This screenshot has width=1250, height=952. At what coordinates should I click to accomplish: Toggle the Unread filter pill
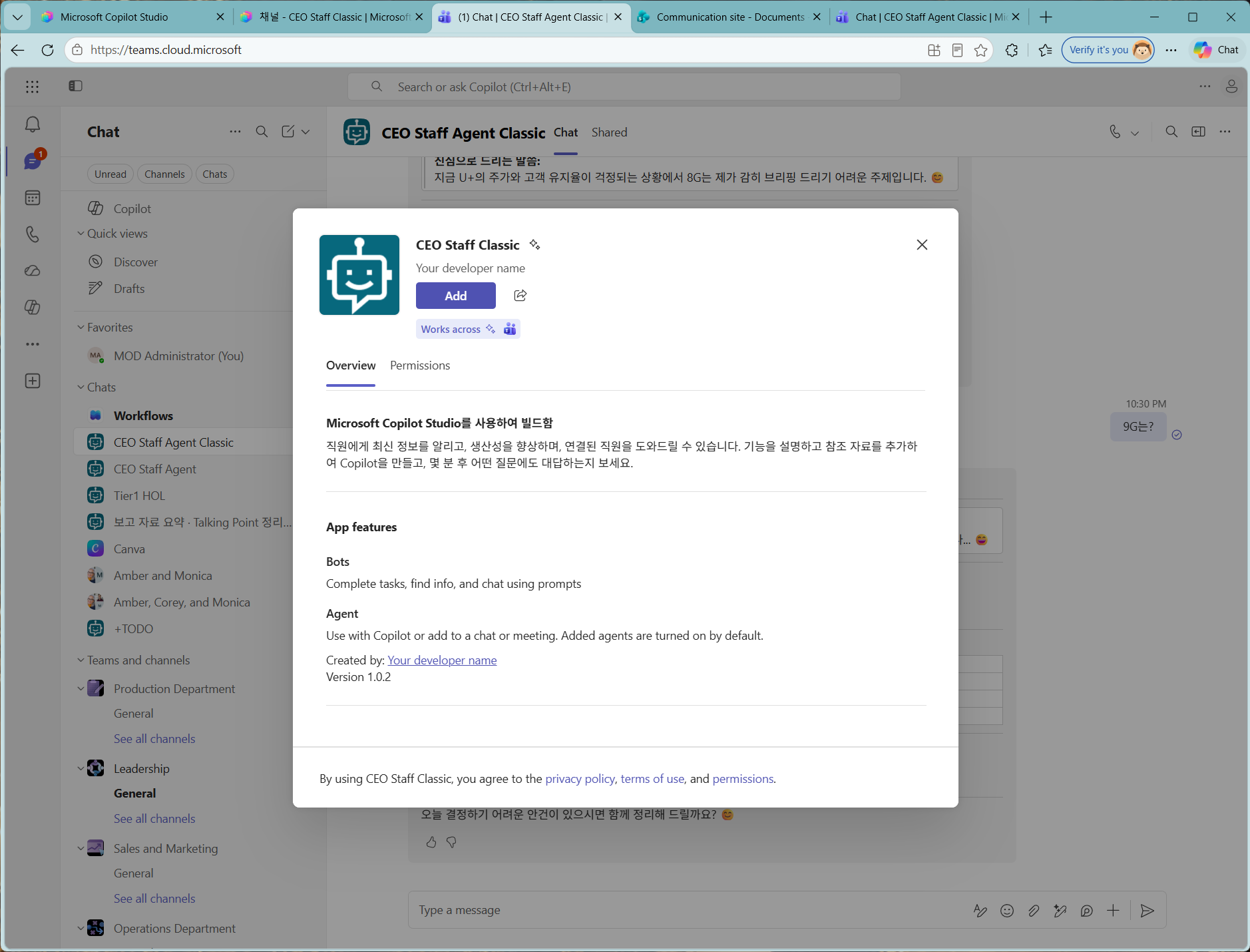pos(110,174)
